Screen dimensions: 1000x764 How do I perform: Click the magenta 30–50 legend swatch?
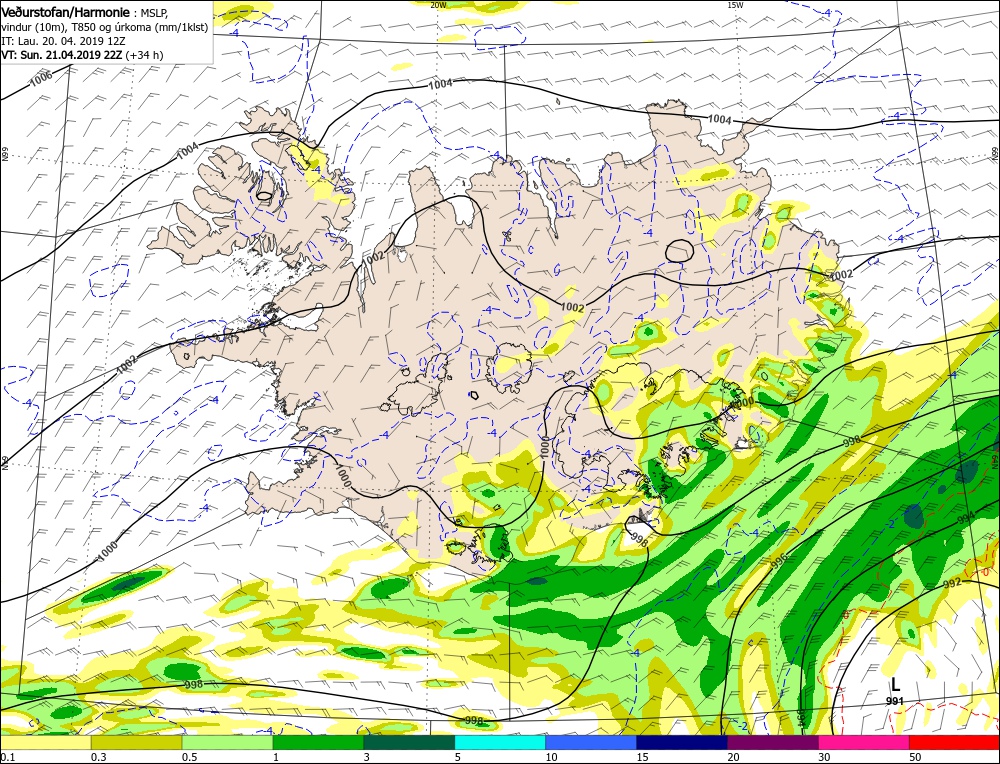[864, 742]
